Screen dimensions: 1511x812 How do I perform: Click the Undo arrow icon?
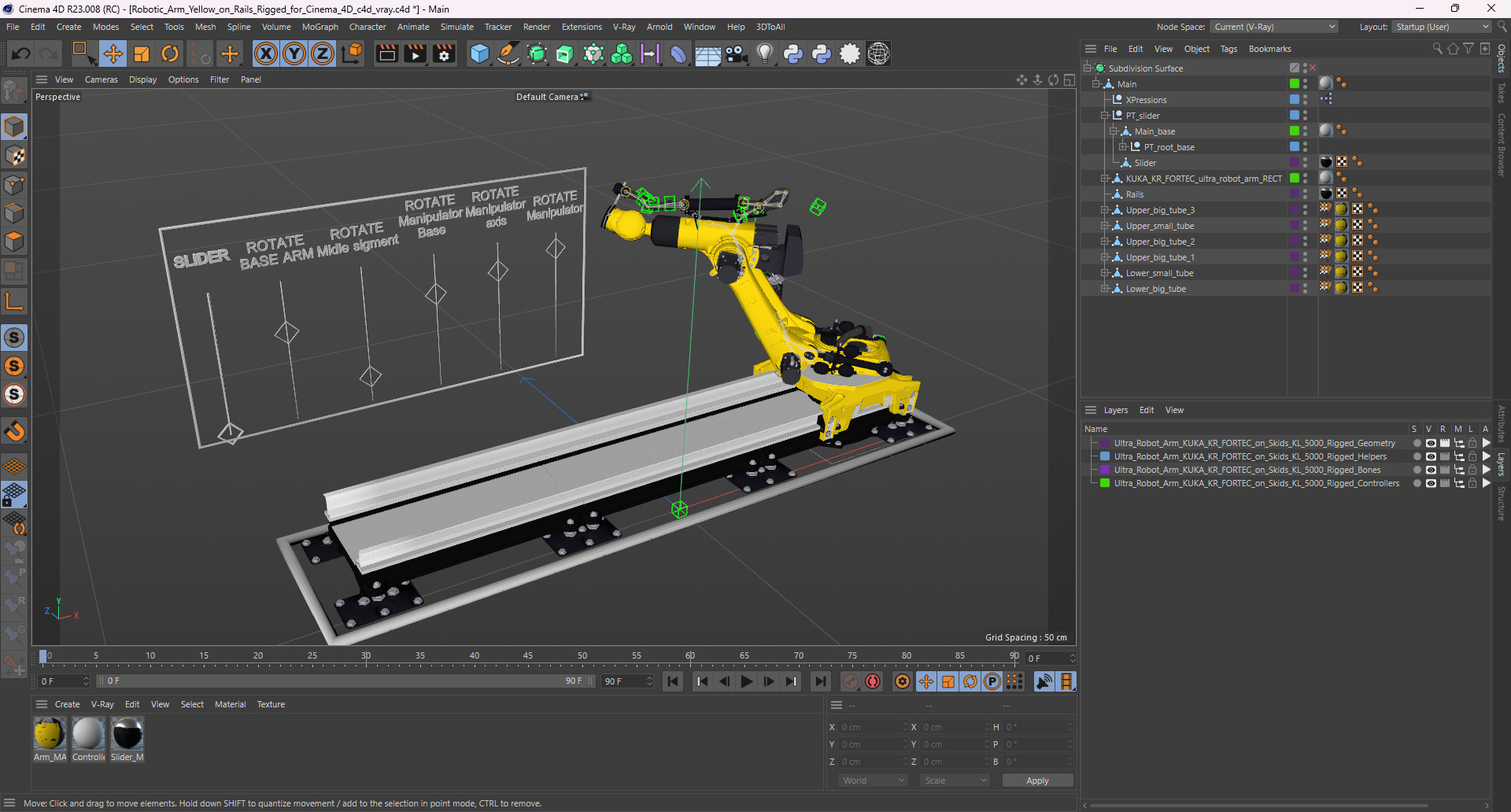tap(21, 54)
